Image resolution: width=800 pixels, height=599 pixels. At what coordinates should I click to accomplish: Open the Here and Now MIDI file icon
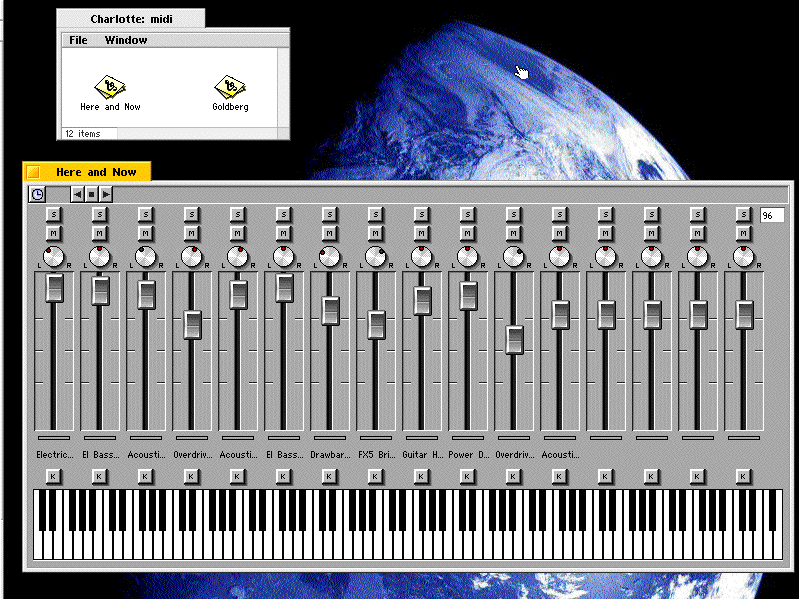click(x=109, y=87)
